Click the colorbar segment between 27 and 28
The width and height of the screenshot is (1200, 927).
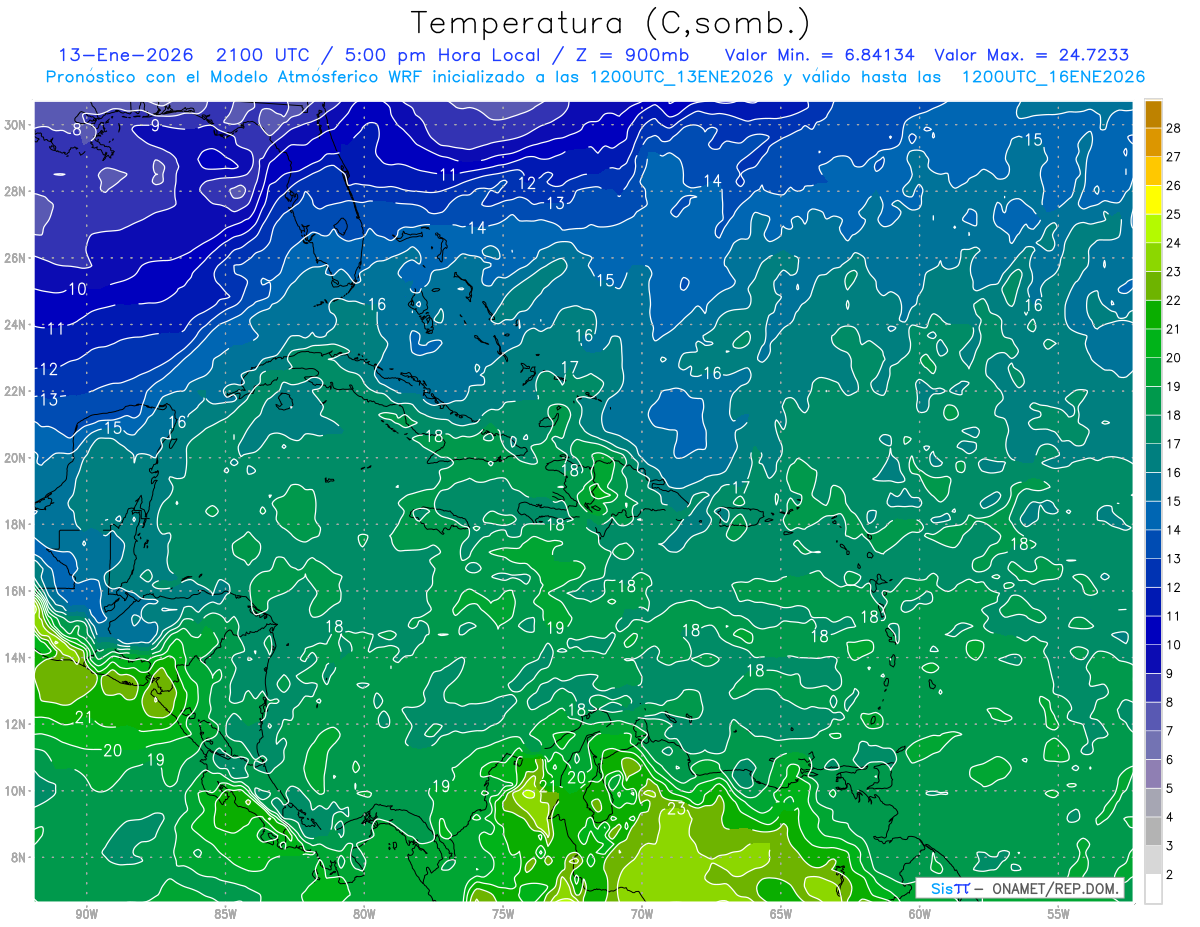click(1153, 143)
